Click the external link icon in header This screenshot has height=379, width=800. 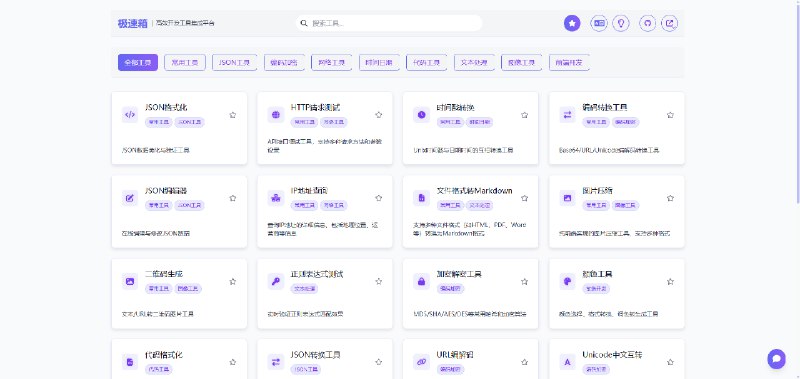pos(670,23)
